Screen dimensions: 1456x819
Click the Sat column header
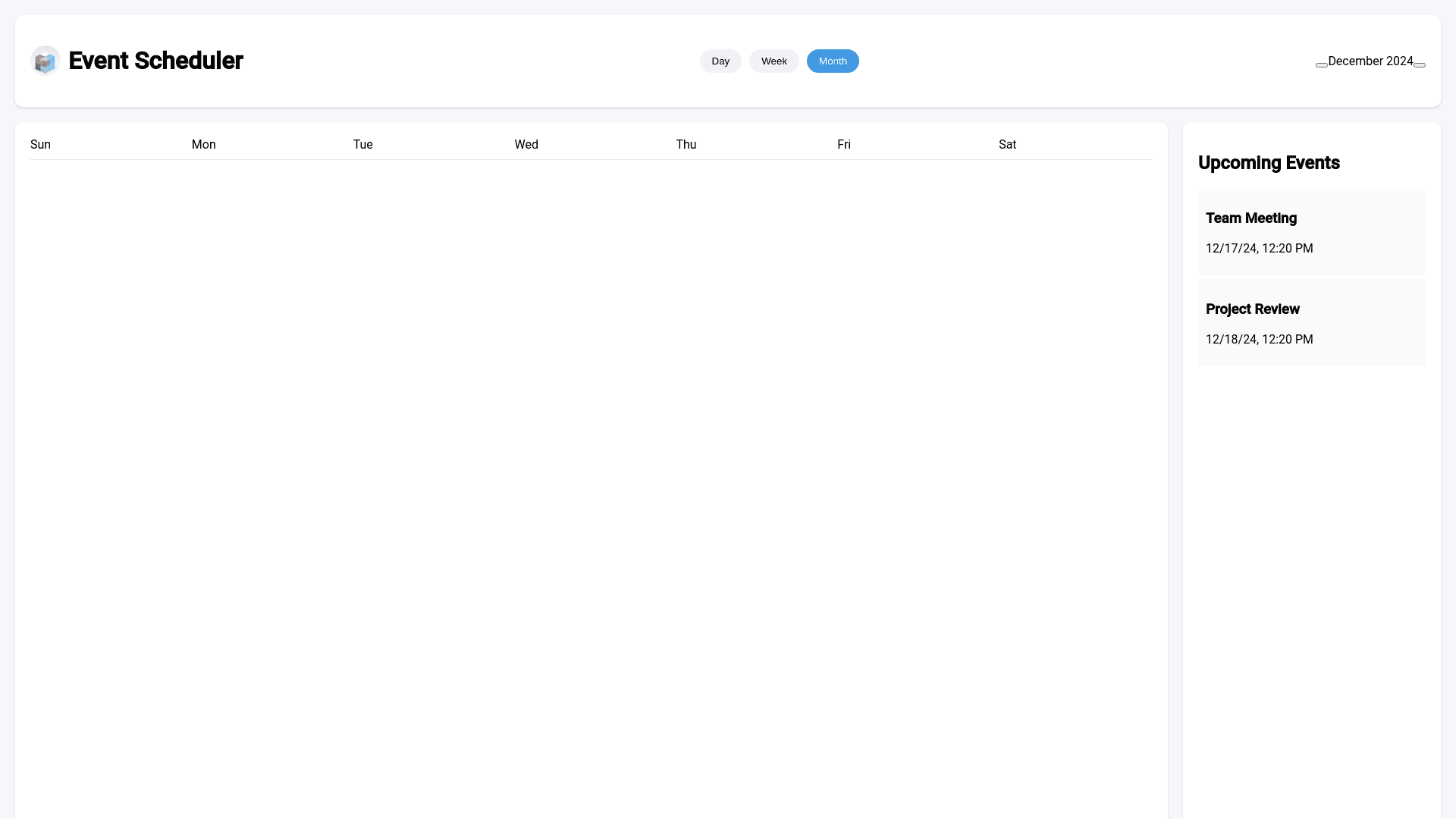coord(1007,145)
